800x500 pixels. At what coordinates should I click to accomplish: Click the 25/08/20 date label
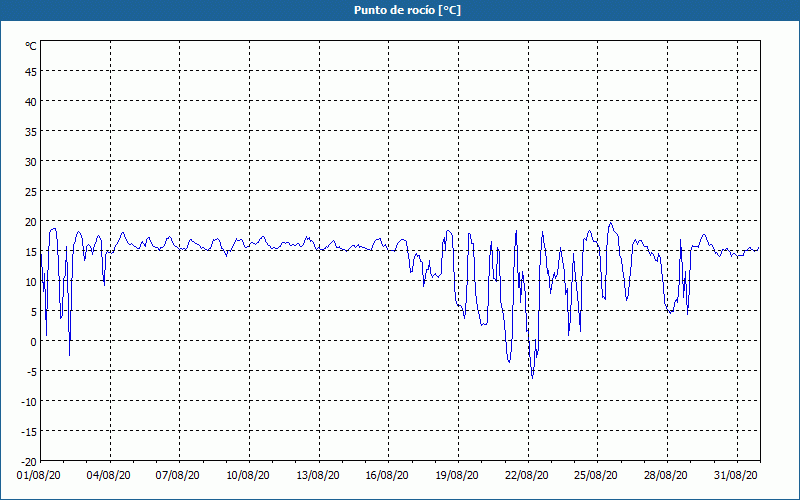point(596,475)
